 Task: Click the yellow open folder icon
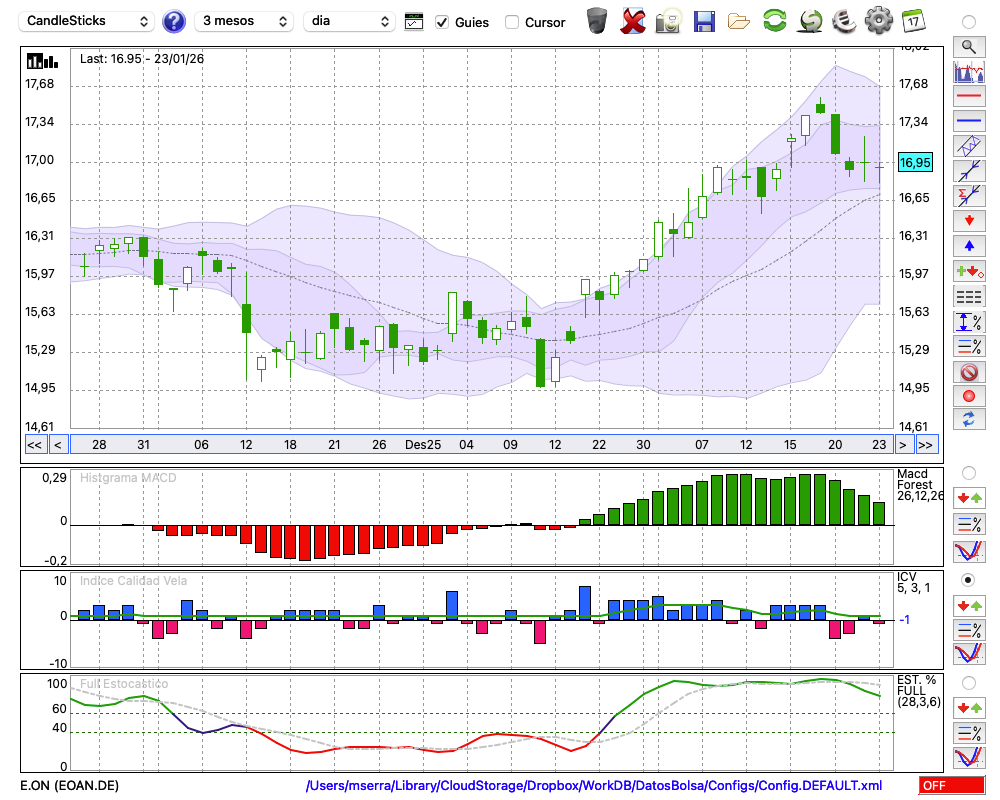pyautogui.click(x=739, y=20)
